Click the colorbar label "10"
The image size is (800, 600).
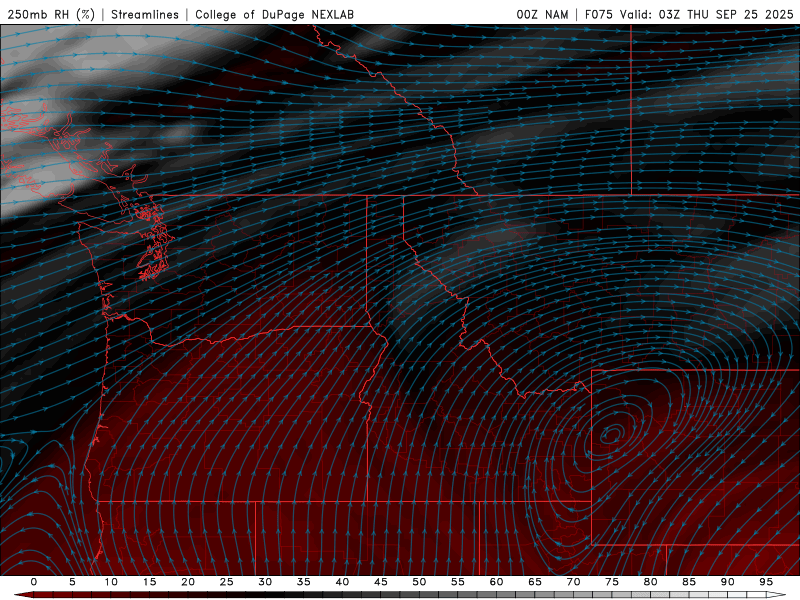111,582
